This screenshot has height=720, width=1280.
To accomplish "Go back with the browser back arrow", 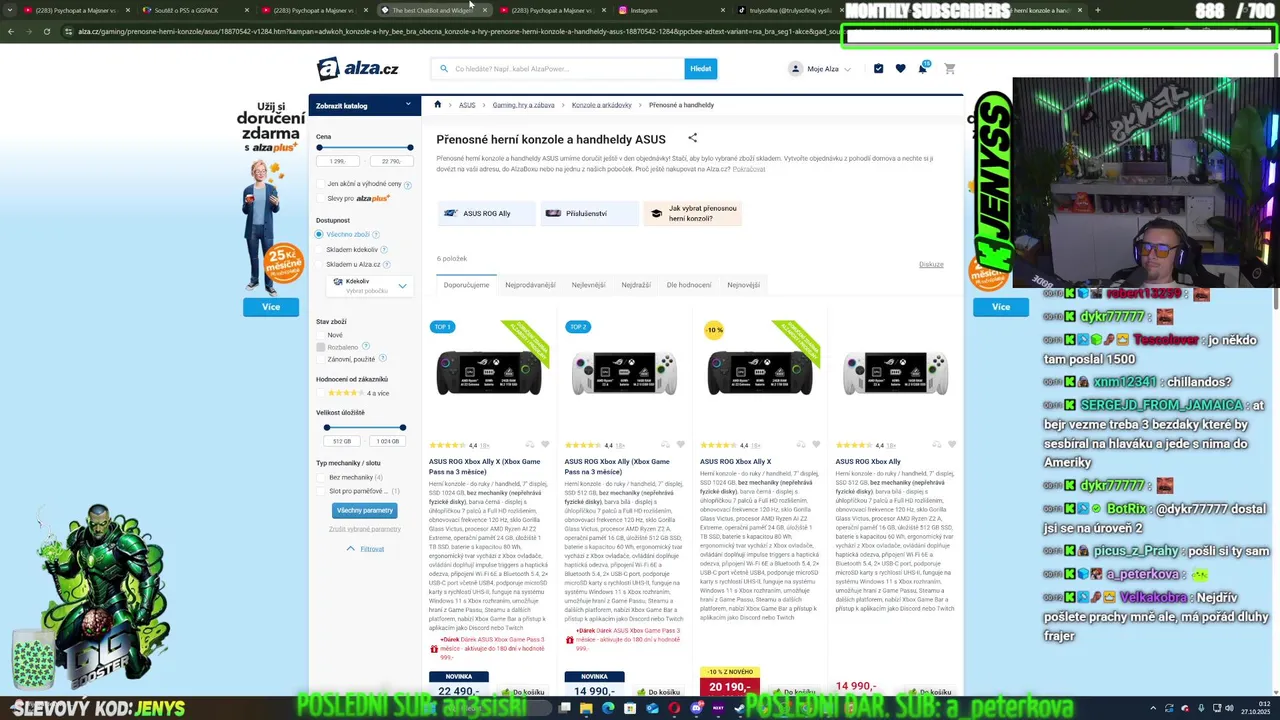I will (x=10, y=31).
